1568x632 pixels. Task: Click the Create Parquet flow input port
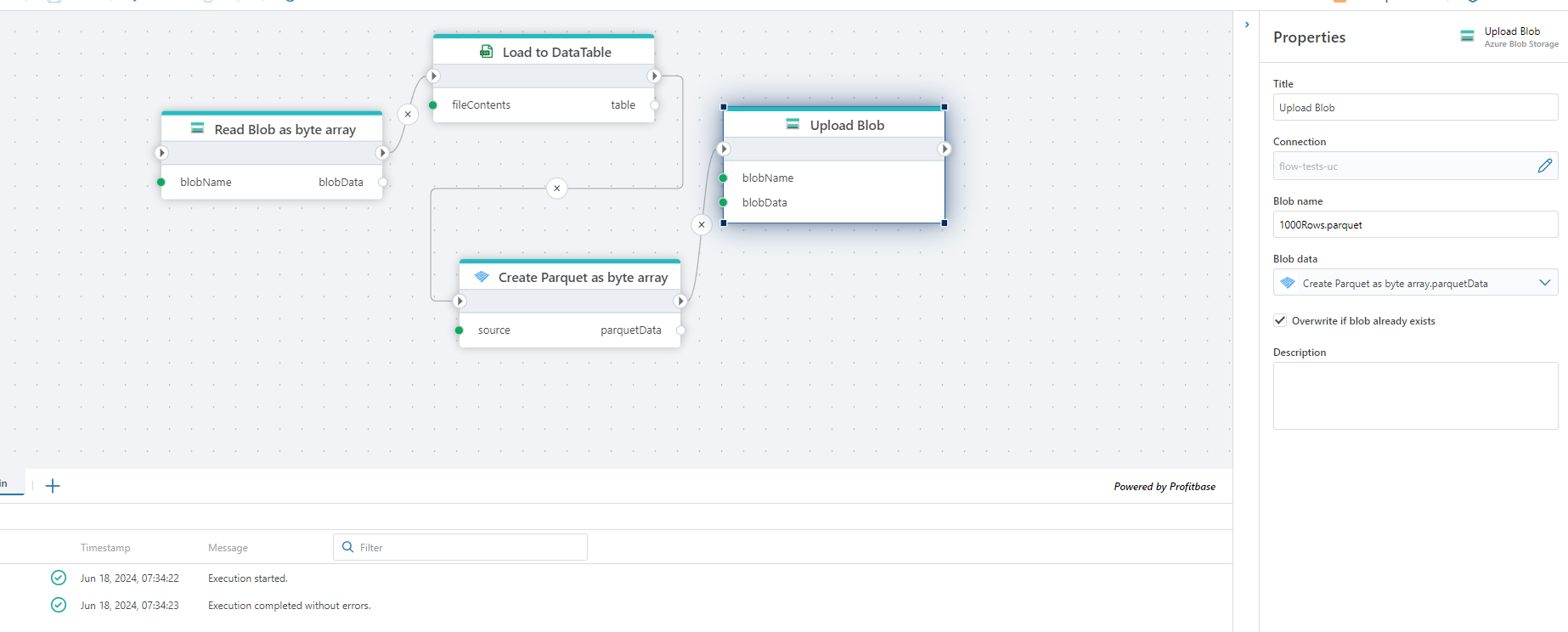point(460,301)
